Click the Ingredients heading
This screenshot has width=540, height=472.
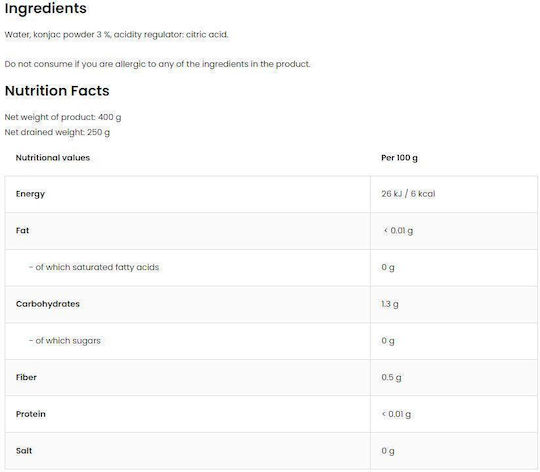point(45,9)
